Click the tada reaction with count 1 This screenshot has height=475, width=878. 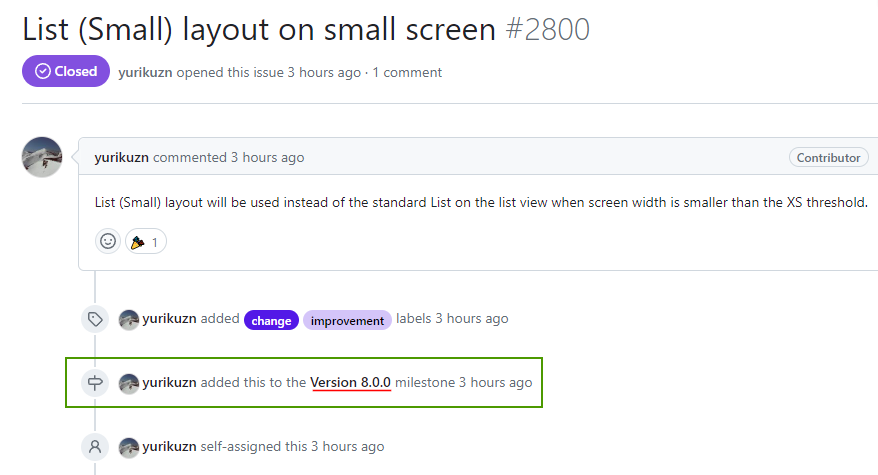click(146, 242)
